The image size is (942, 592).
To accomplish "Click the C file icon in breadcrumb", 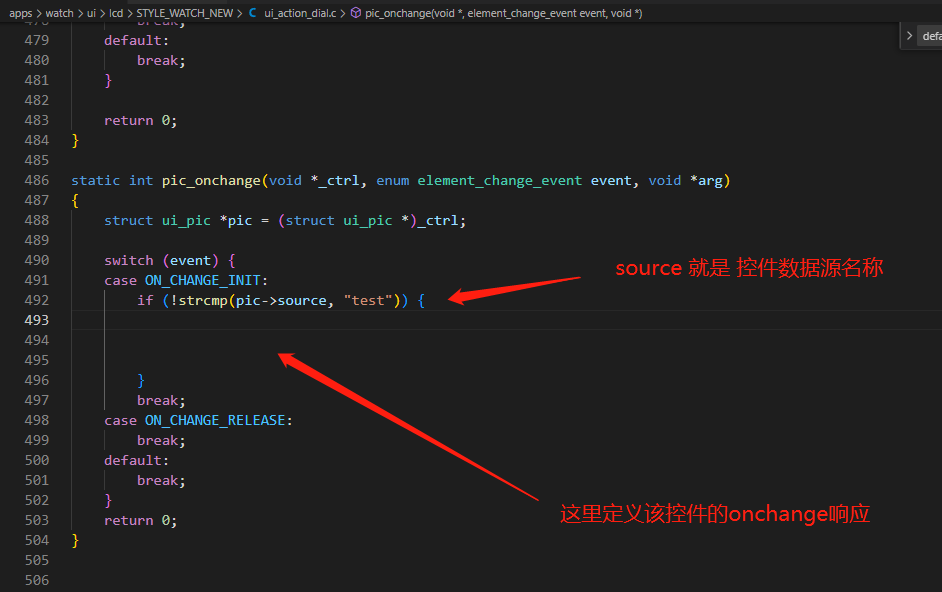I will click(252, 13).
